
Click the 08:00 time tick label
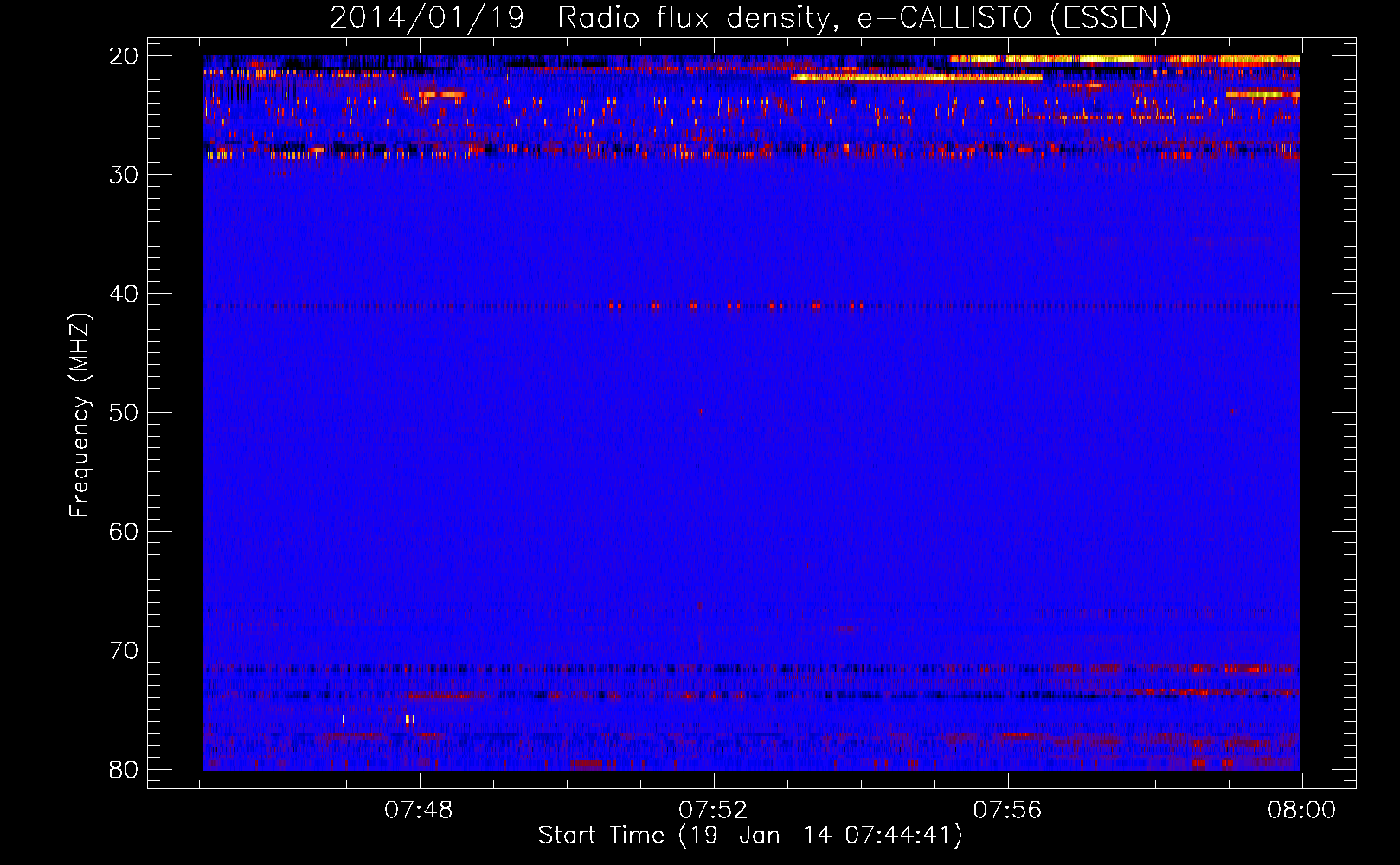(1302, 811)
